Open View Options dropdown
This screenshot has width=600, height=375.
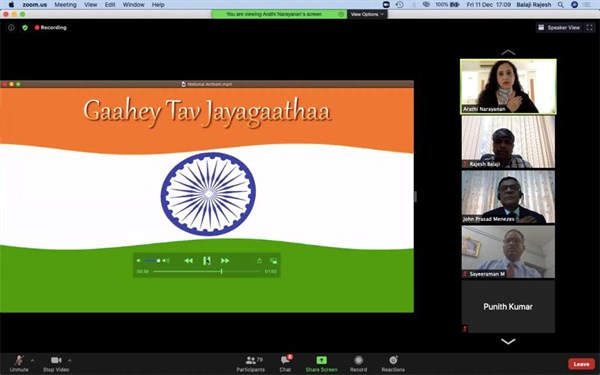pyautogui.click(x=367, y=14)
